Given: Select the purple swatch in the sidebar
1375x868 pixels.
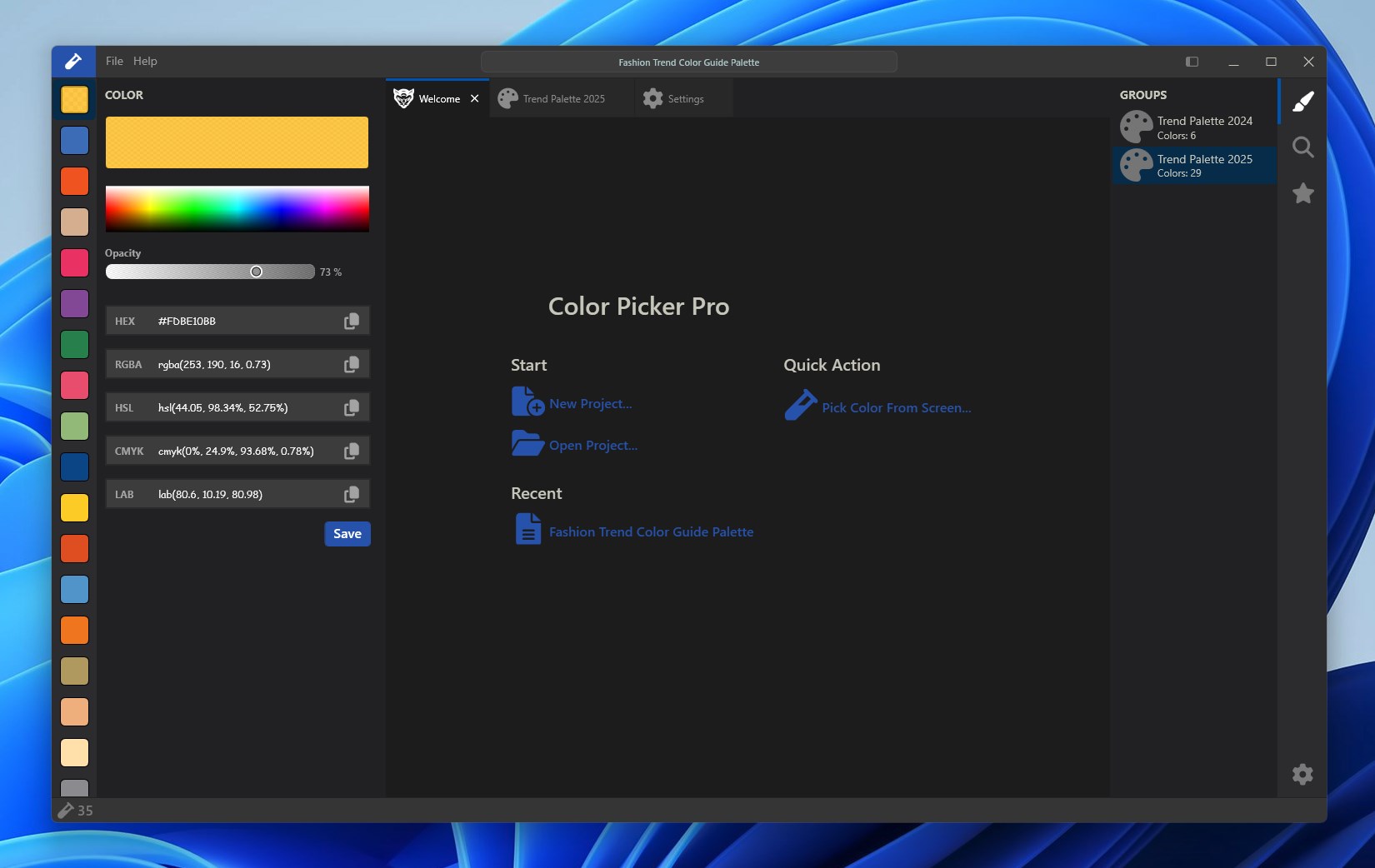Looking at the screenshot, I should (x=75, y=304).
